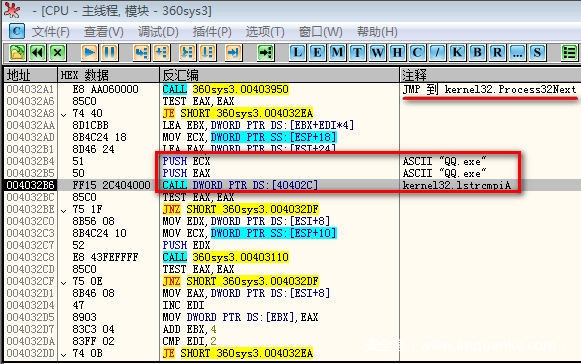Open the 文件(F) menu
Viewport: 581px width, 364px height.
51,32
